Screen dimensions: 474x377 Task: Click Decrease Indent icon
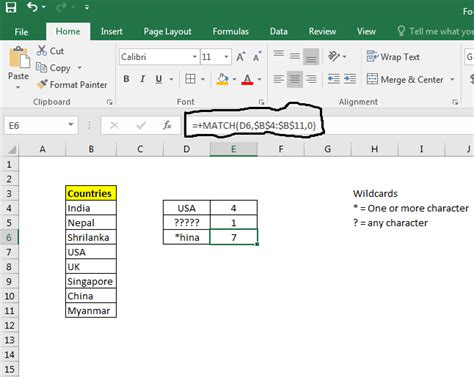tap(334, 79)
